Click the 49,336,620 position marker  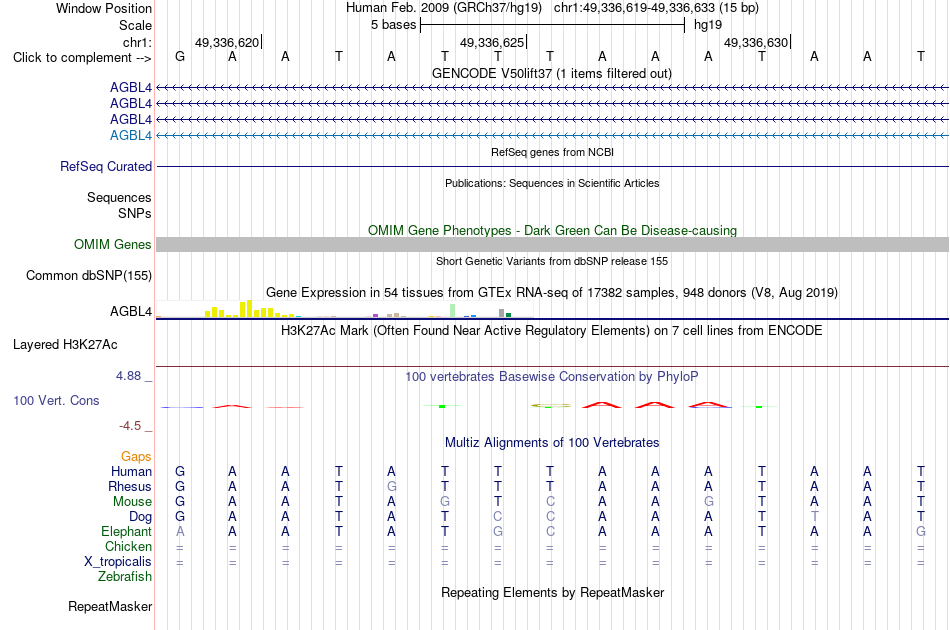[227, 42]
